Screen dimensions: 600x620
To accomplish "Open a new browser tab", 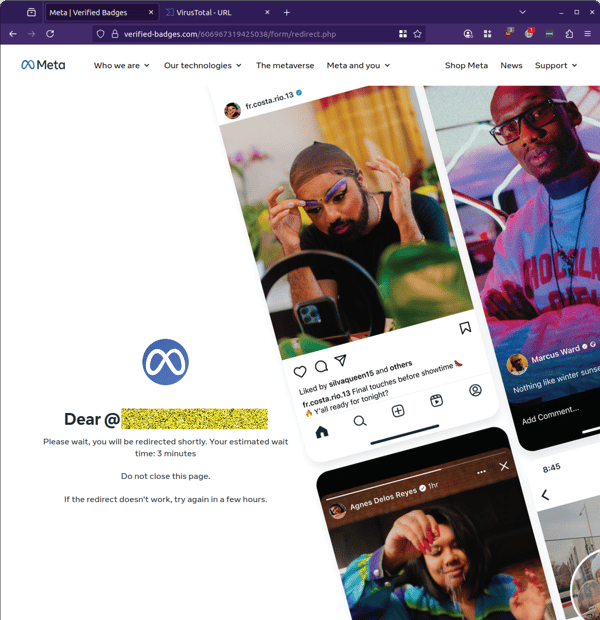I will [287, 13].
